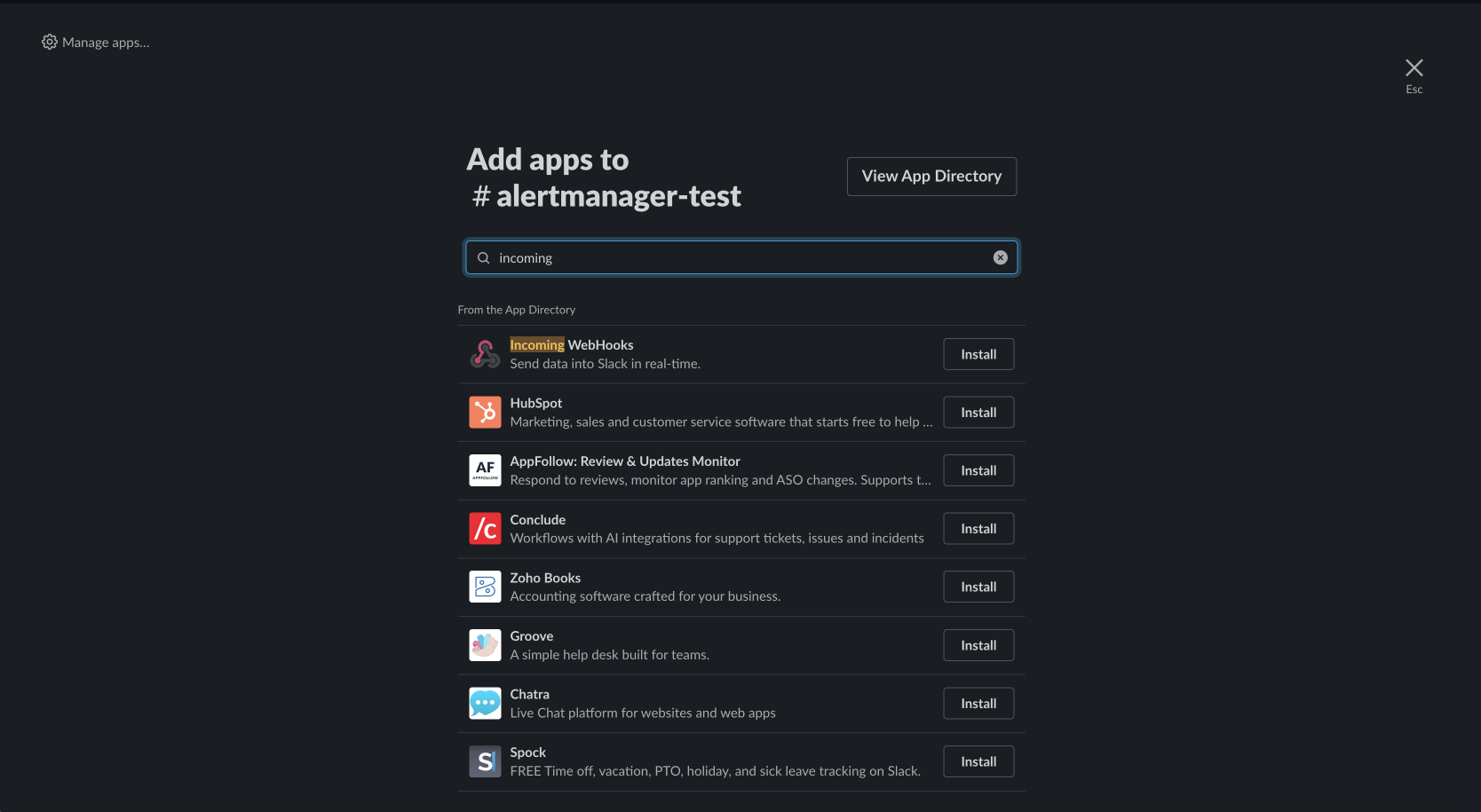Install the Groove app
Viewport: 1481px width, 812px height.
click(x=978, y=645)
